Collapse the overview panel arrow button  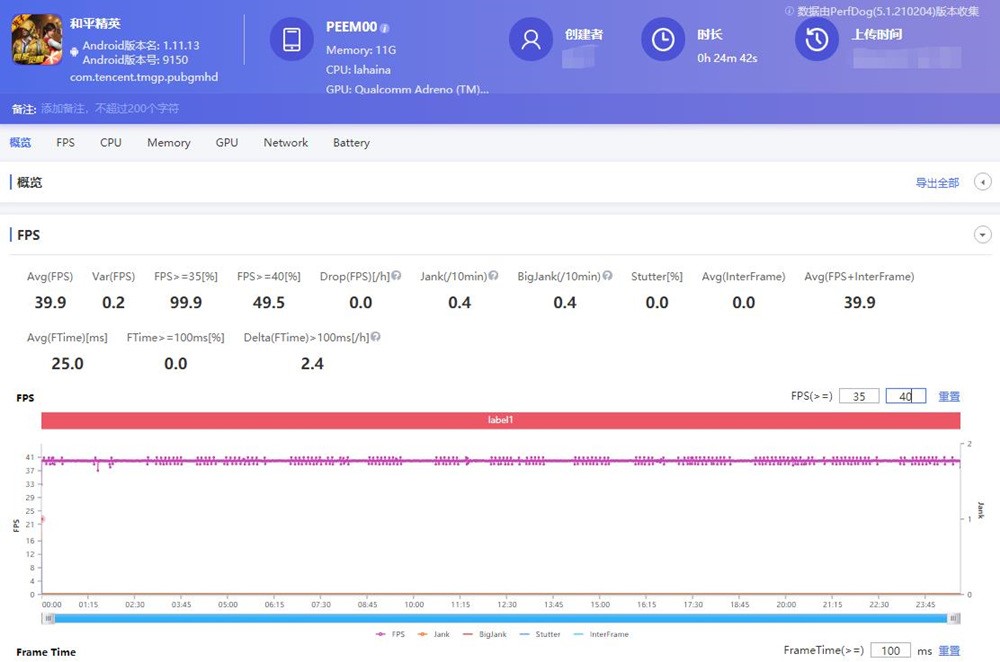(983, 182)
